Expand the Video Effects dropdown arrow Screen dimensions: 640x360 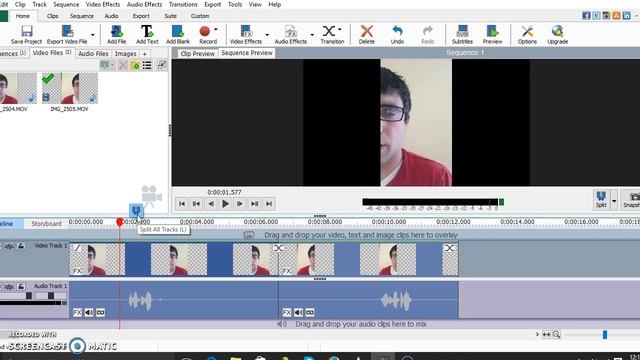(267, 35)
